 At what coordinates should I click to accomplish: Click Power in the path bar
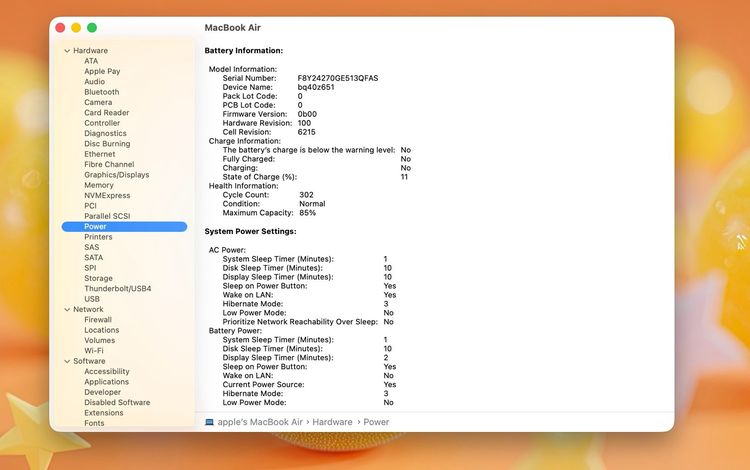376,422
